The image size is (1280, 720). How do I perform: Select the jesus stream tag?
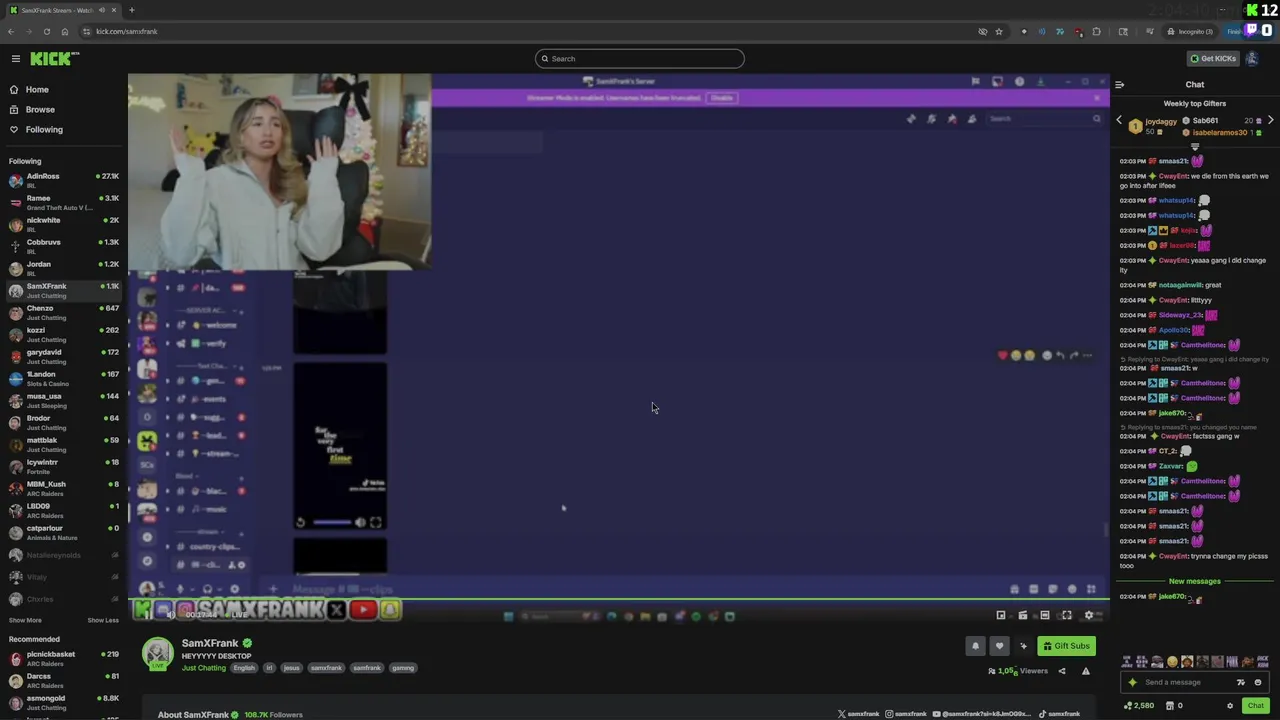coord(291,668)
